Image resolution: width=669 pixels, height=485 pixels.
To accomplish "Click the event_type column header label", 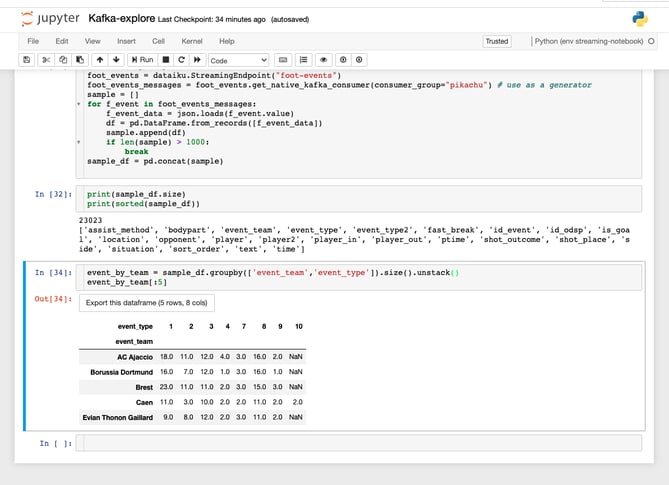I will (x=135, y=326).
